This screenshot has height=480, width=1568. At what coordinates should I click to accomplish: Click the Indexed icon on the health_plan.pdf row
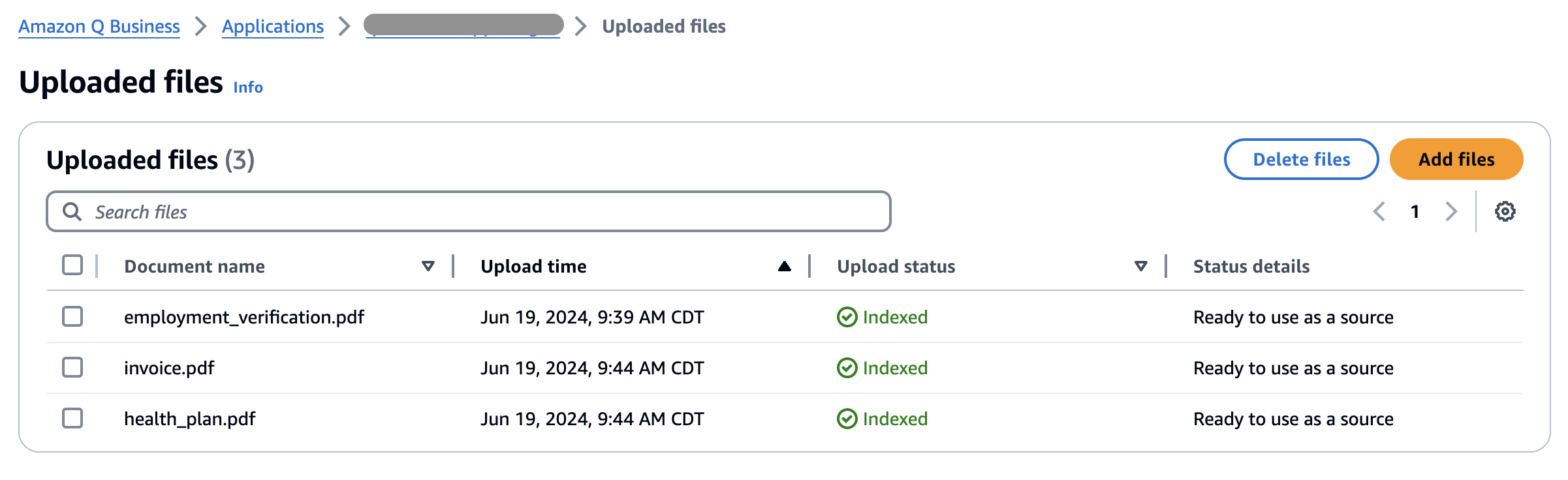point(848,419)
